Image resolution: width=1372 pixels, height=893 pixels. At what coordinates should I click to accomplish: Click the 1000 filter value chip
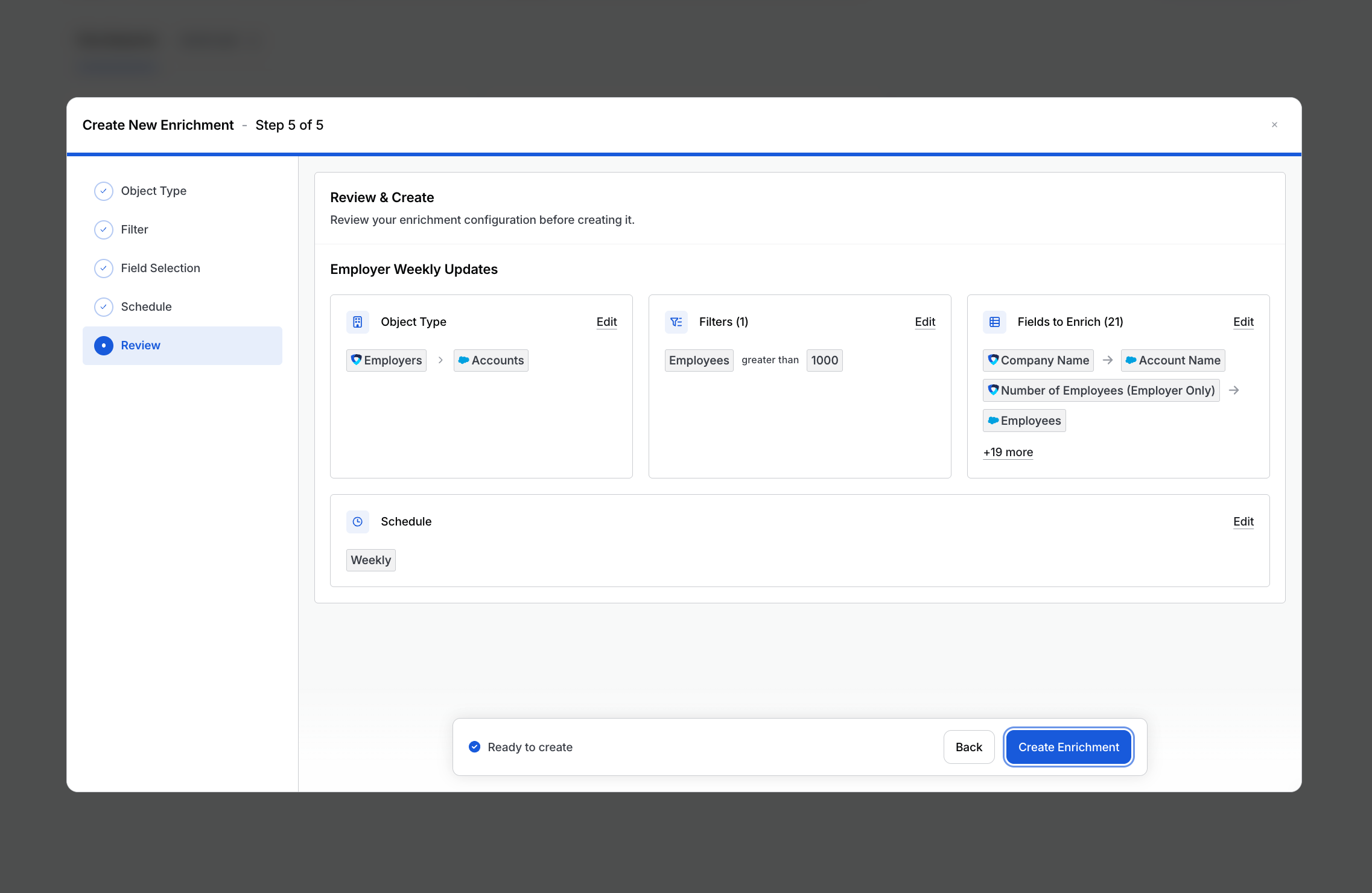click(x=825, y=361)
